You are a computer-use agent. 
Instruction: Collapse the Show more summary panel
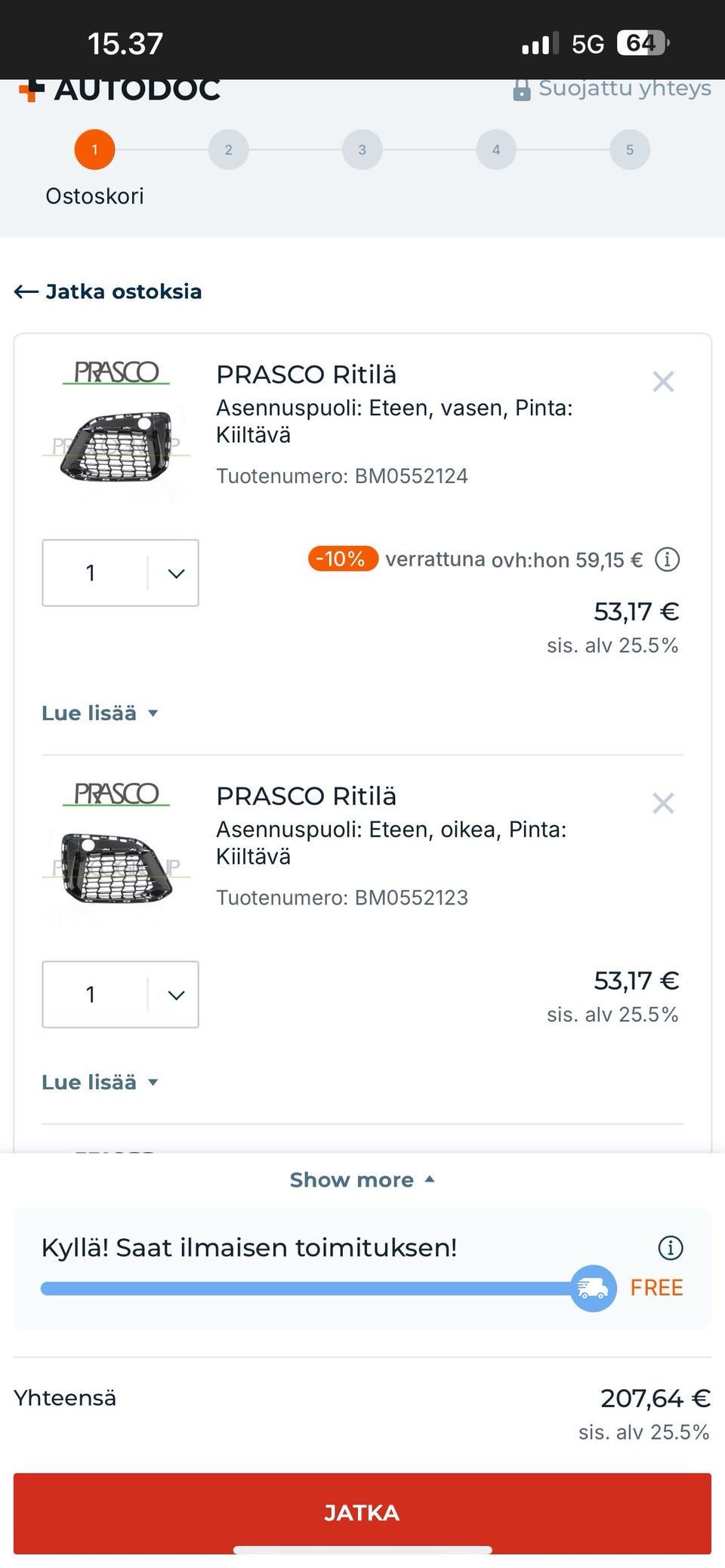tap(362, 1180)
